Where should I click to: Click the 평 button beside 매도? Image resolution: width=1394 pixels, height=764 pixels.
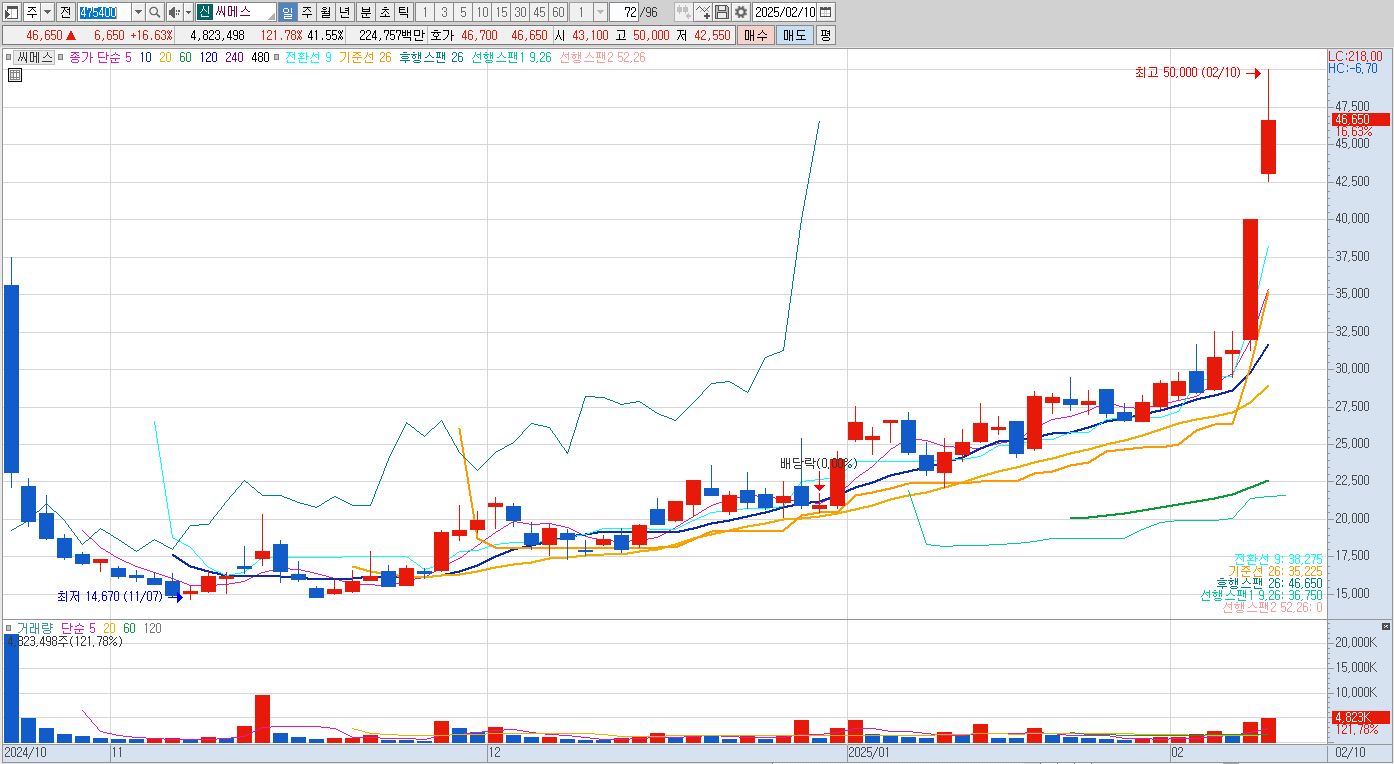[825, 35]
